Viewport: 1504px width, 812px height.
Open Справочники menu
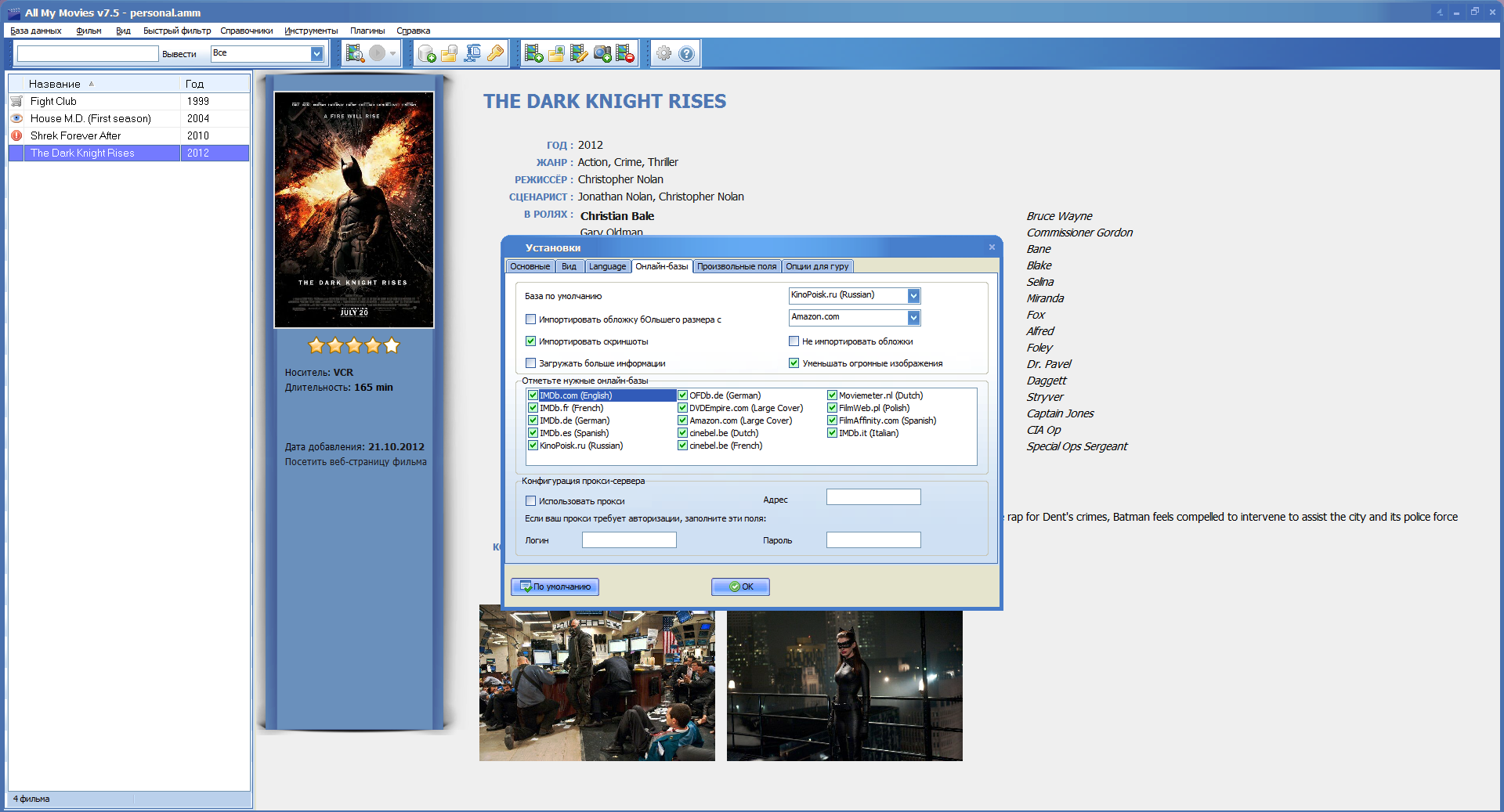(x=247, y=31)
